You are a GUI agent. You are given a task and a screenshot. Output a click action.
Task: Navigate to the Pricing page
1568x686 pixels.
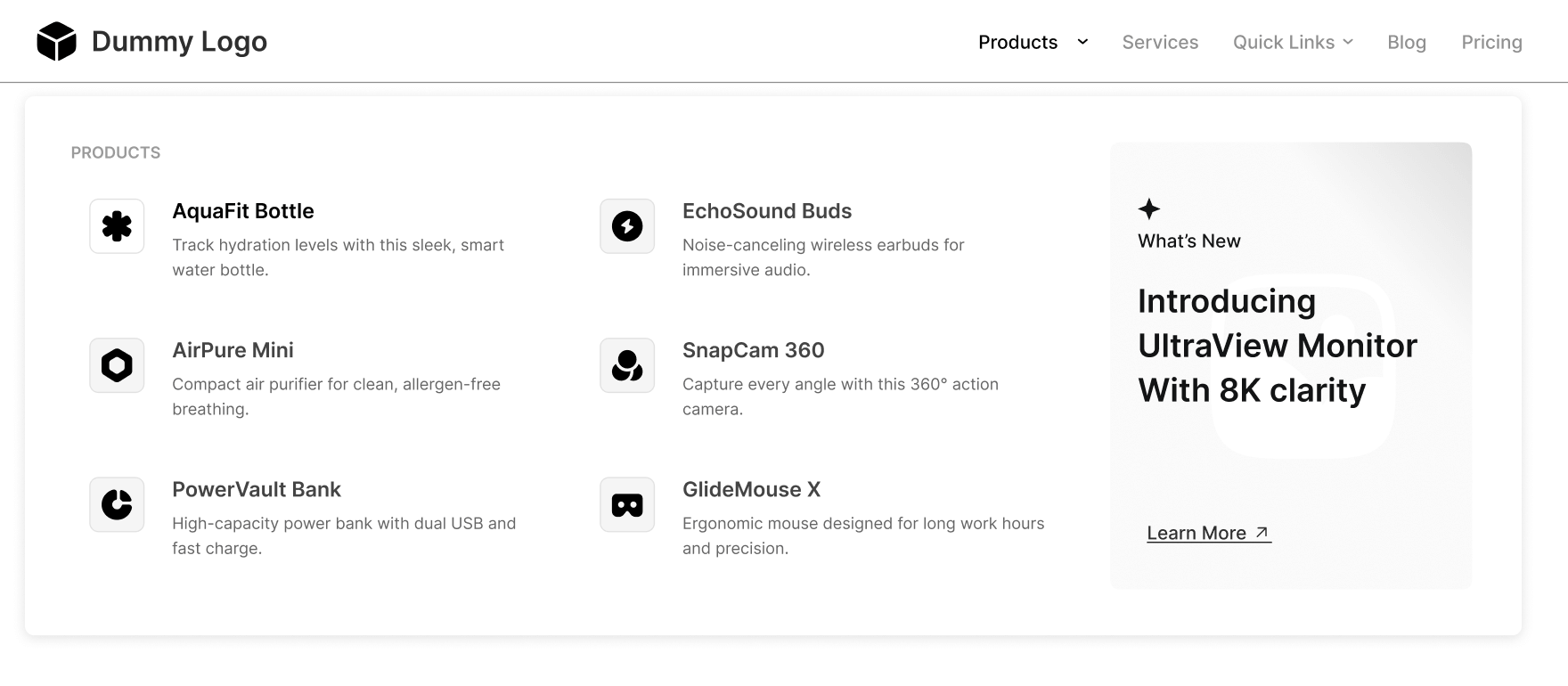tap(1491, 42)
